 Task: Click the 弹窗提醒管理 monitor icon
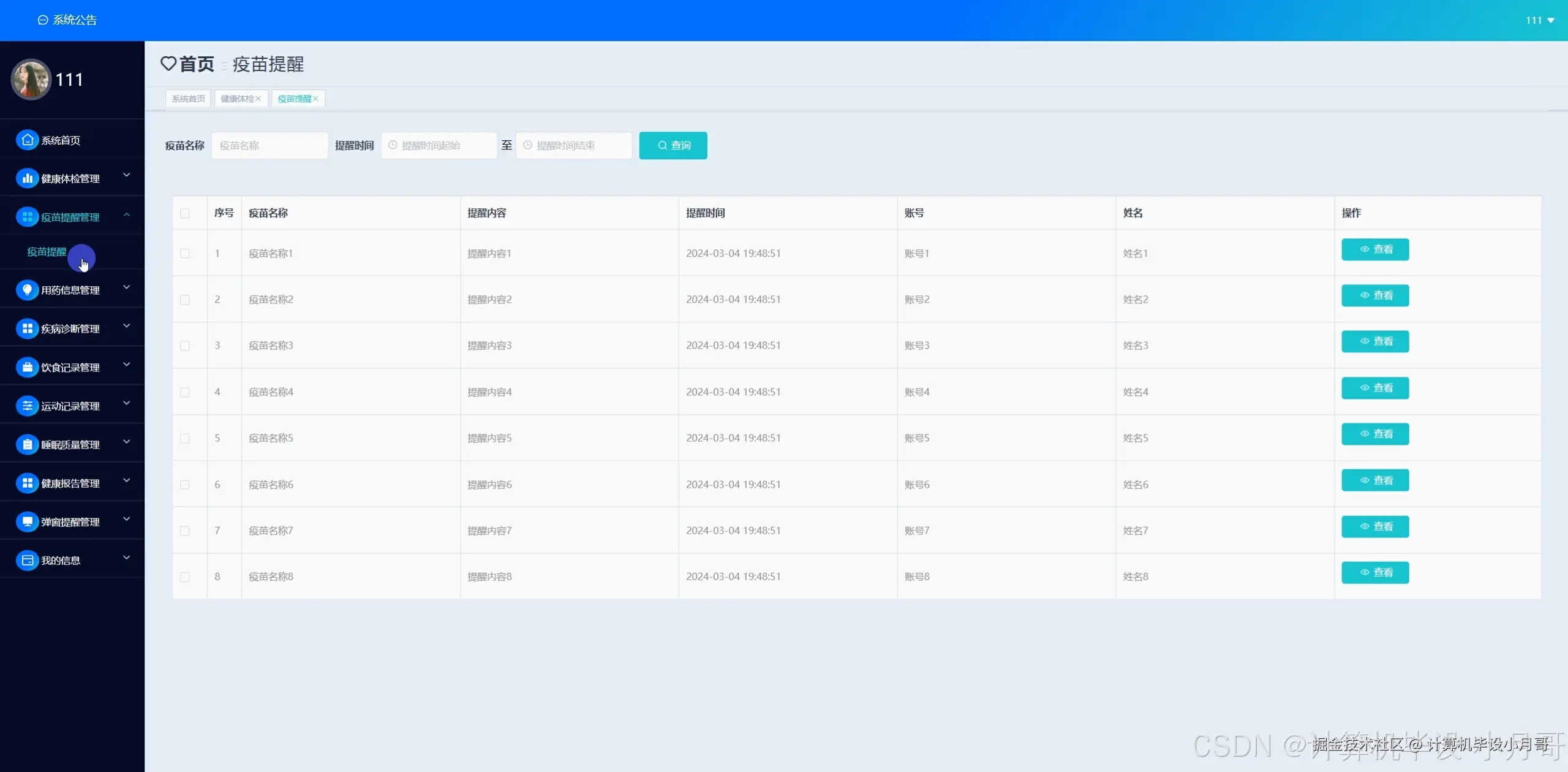[27, 522]
